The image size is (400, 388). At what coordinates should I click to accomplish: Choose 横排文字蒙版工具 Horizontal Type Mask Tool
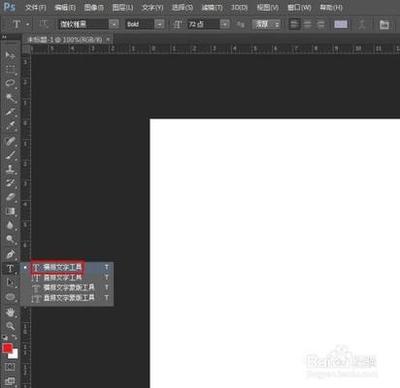tap(67, 287)
